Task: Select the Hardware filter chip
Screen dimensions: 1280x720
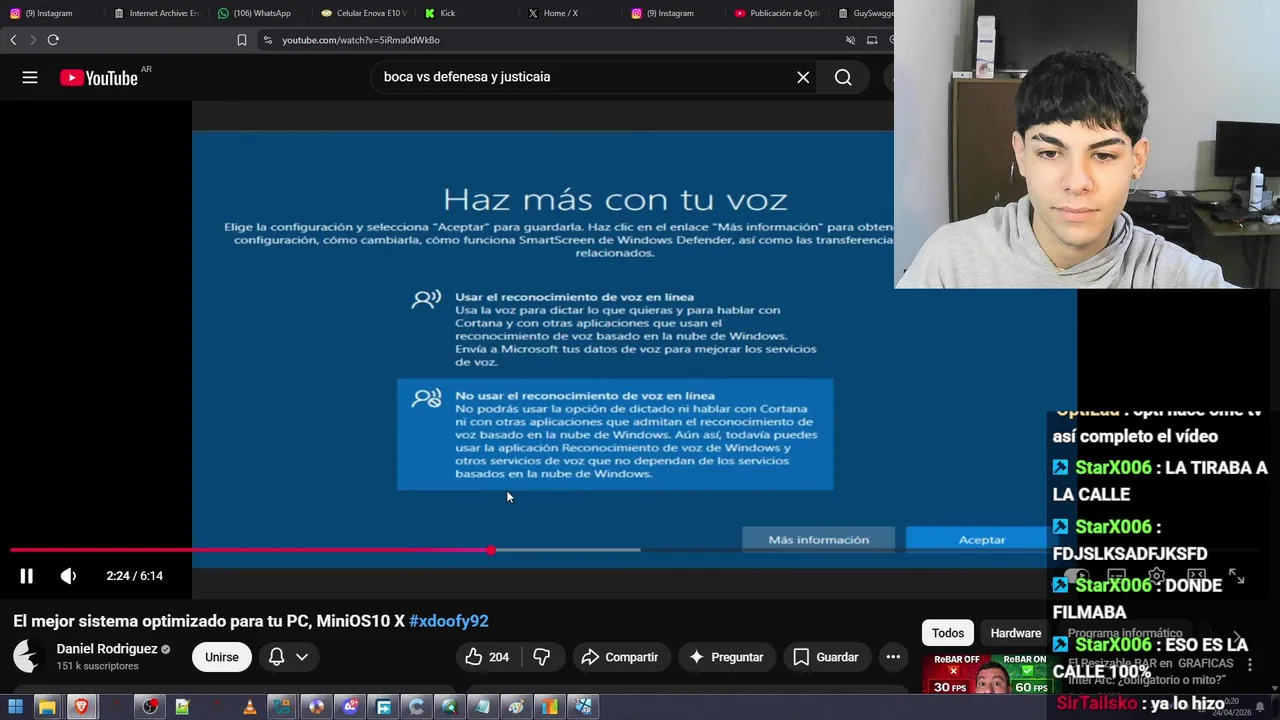Action: click(1016, 633)
